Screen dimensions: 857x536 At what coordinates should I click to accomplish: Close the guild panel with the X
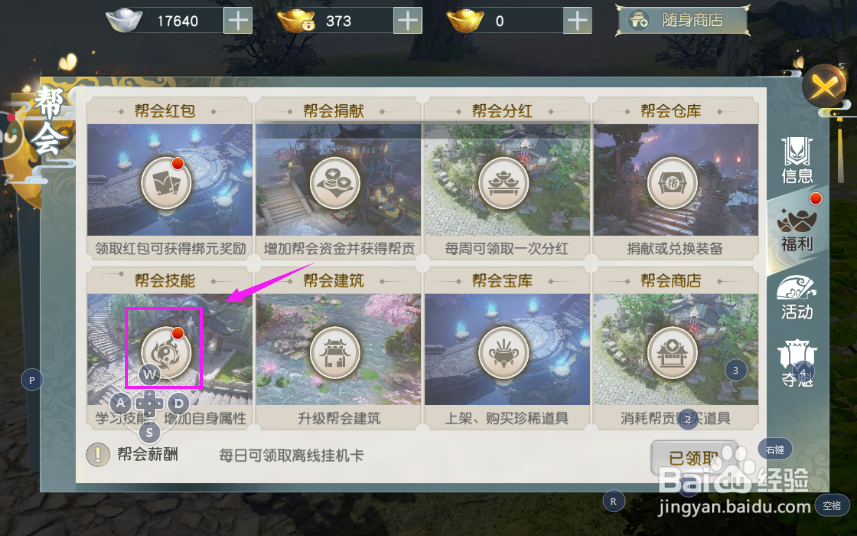[824, 86]
